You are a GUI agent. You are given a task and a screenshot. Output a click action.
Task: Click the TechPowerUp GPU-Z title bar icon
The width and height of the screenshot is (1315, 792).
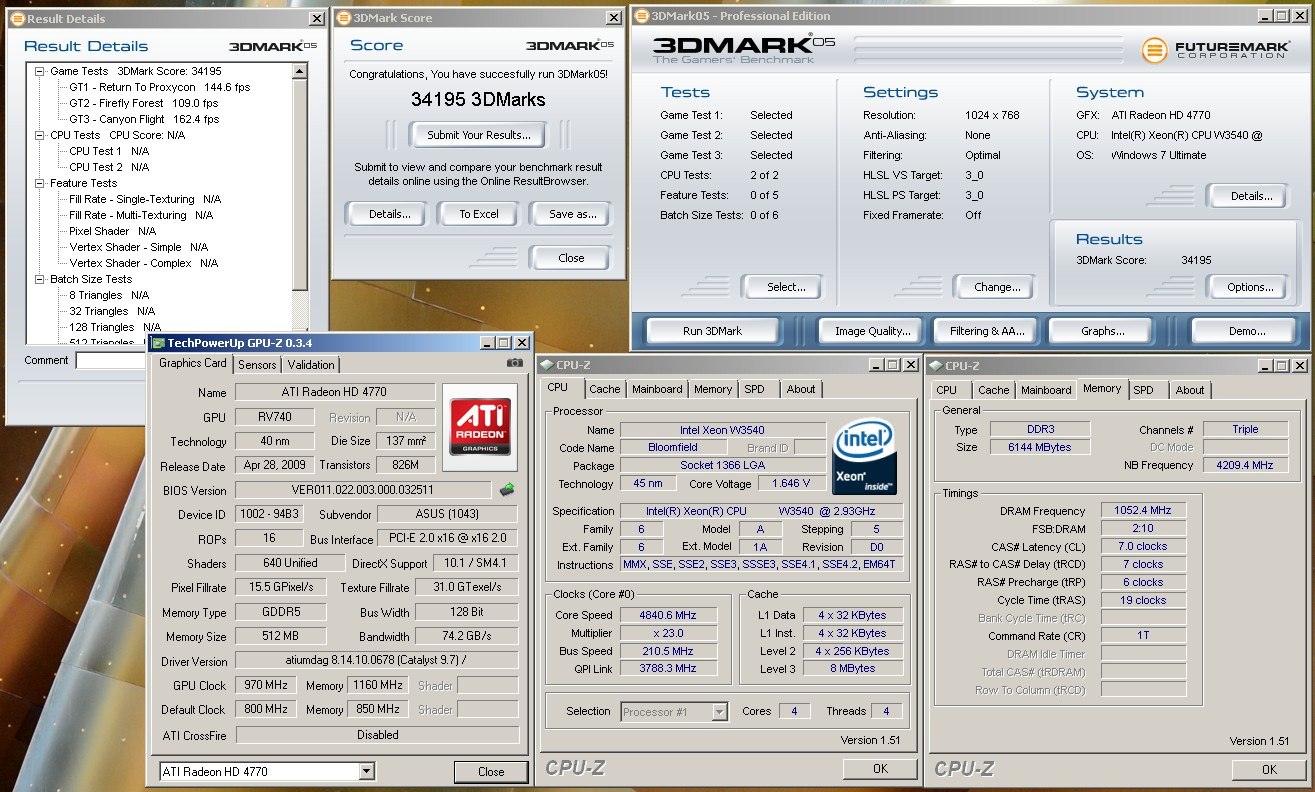(x=157, y=343)
